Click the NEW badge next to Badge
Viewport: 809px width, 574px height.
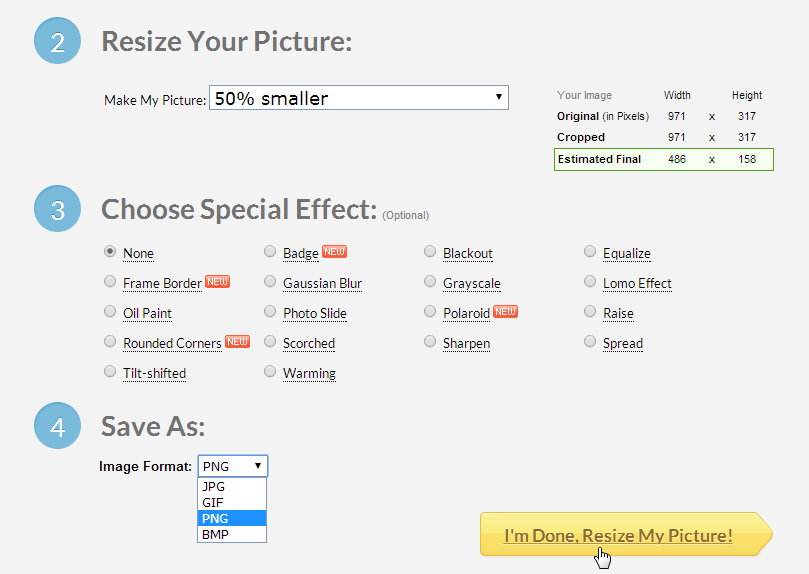334,252
